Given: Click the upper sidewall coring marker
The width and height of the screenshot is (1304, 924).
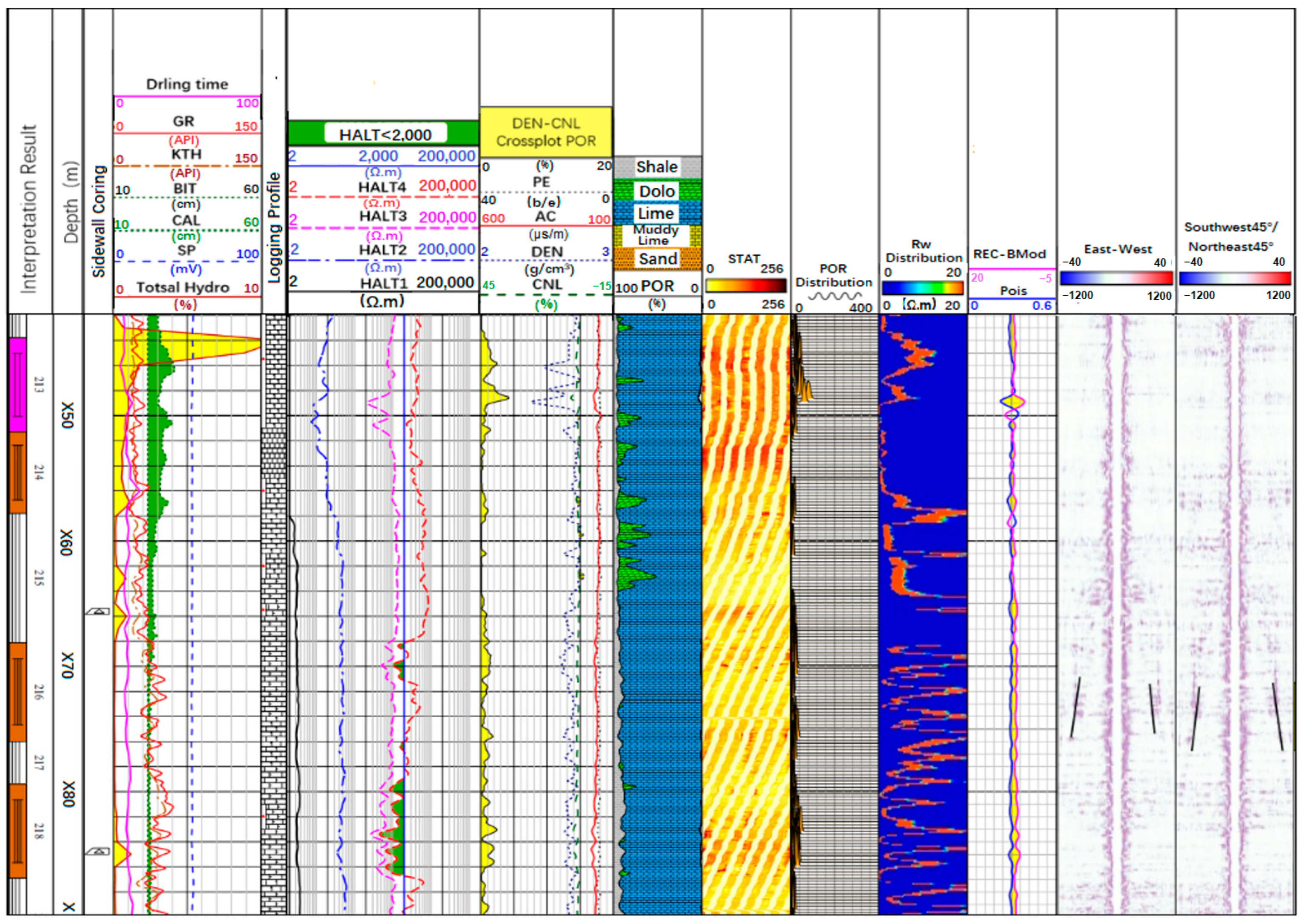Looking at the screenshot, I should pyautogui.click(x=98, y=612).
